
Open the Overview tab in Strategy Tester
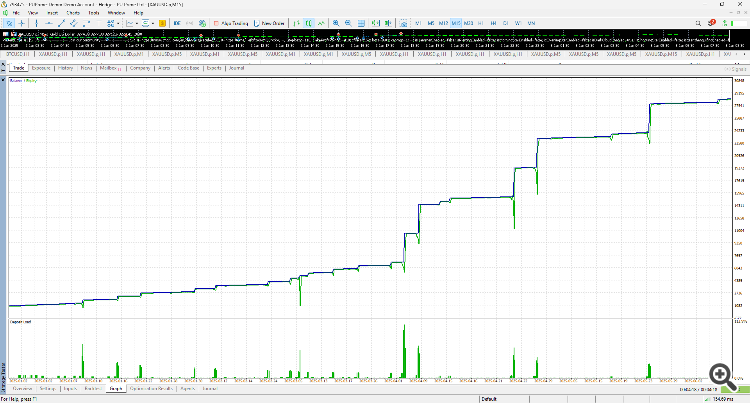(22, 389)
